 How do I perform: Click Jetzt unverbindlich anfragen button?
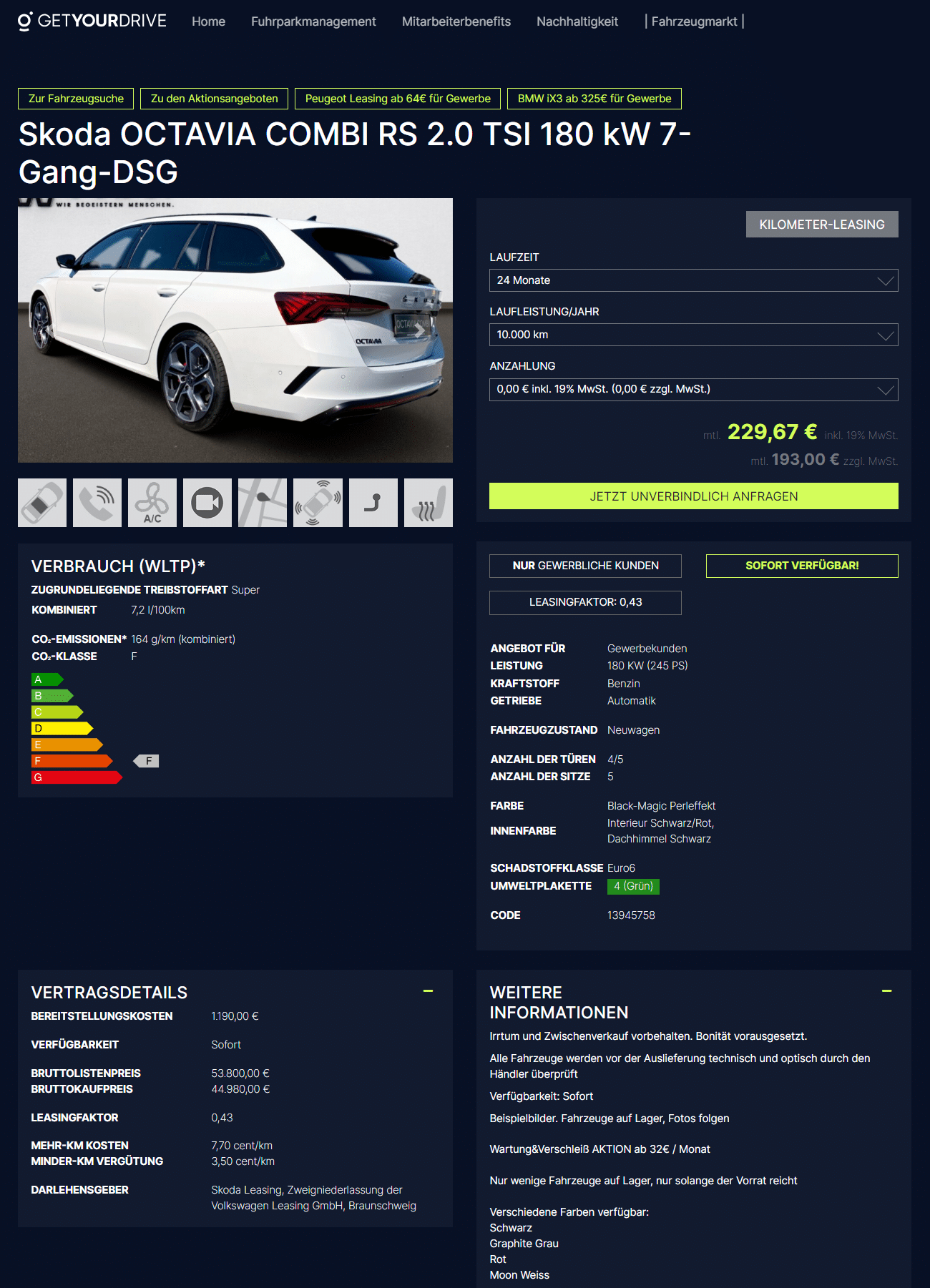pos(694,496)
